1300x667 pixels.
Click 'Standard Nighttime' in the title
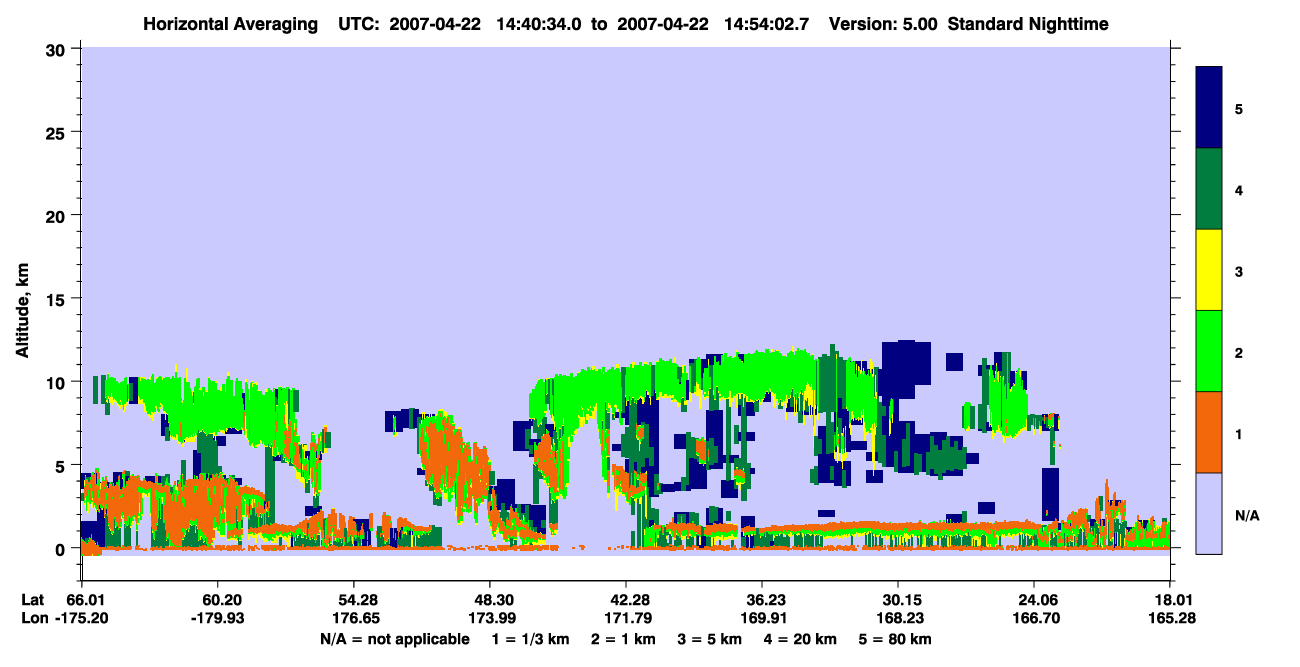[1027, 24]
